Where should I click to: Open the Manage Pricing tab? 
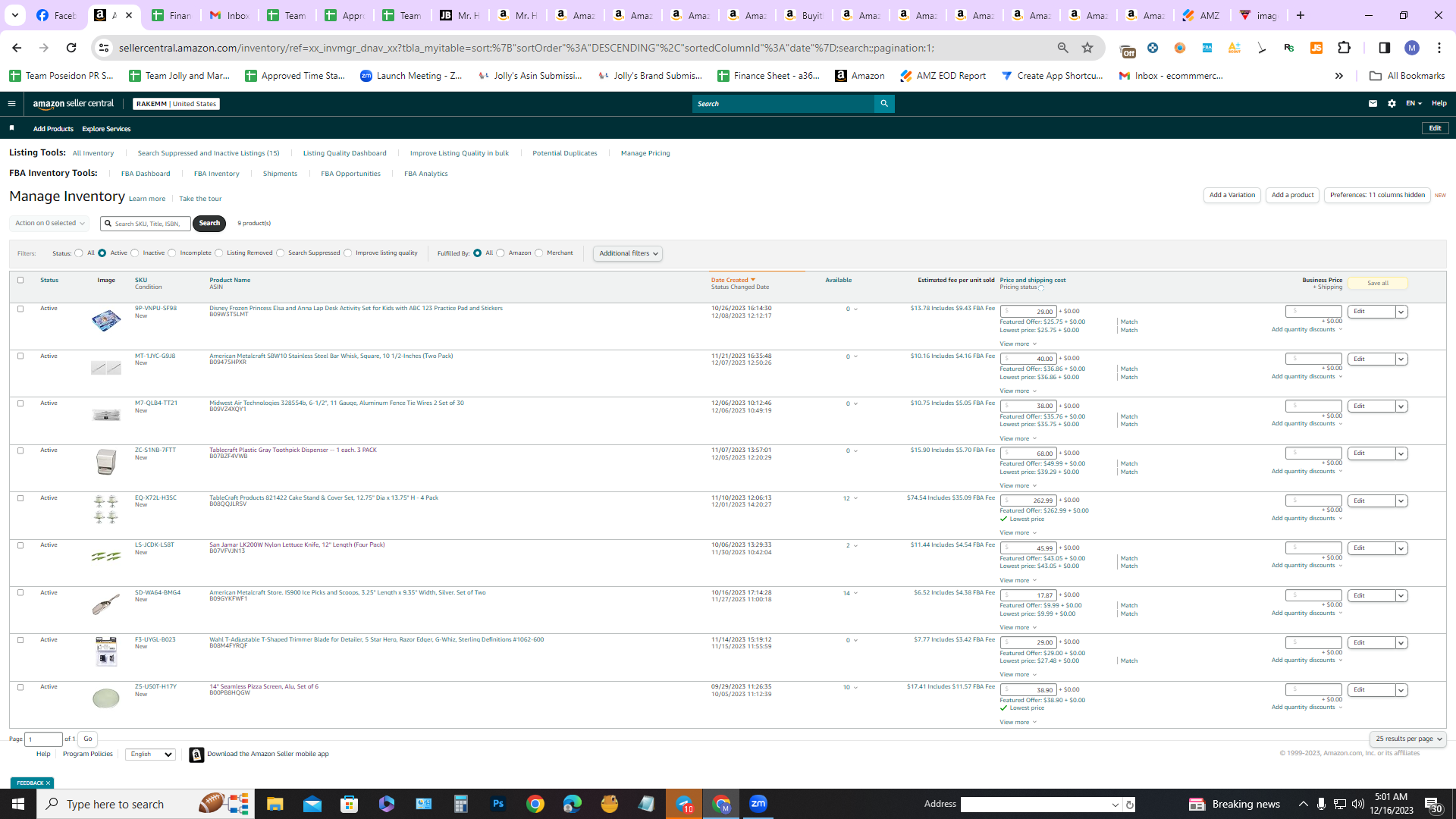tap(645, 153)
